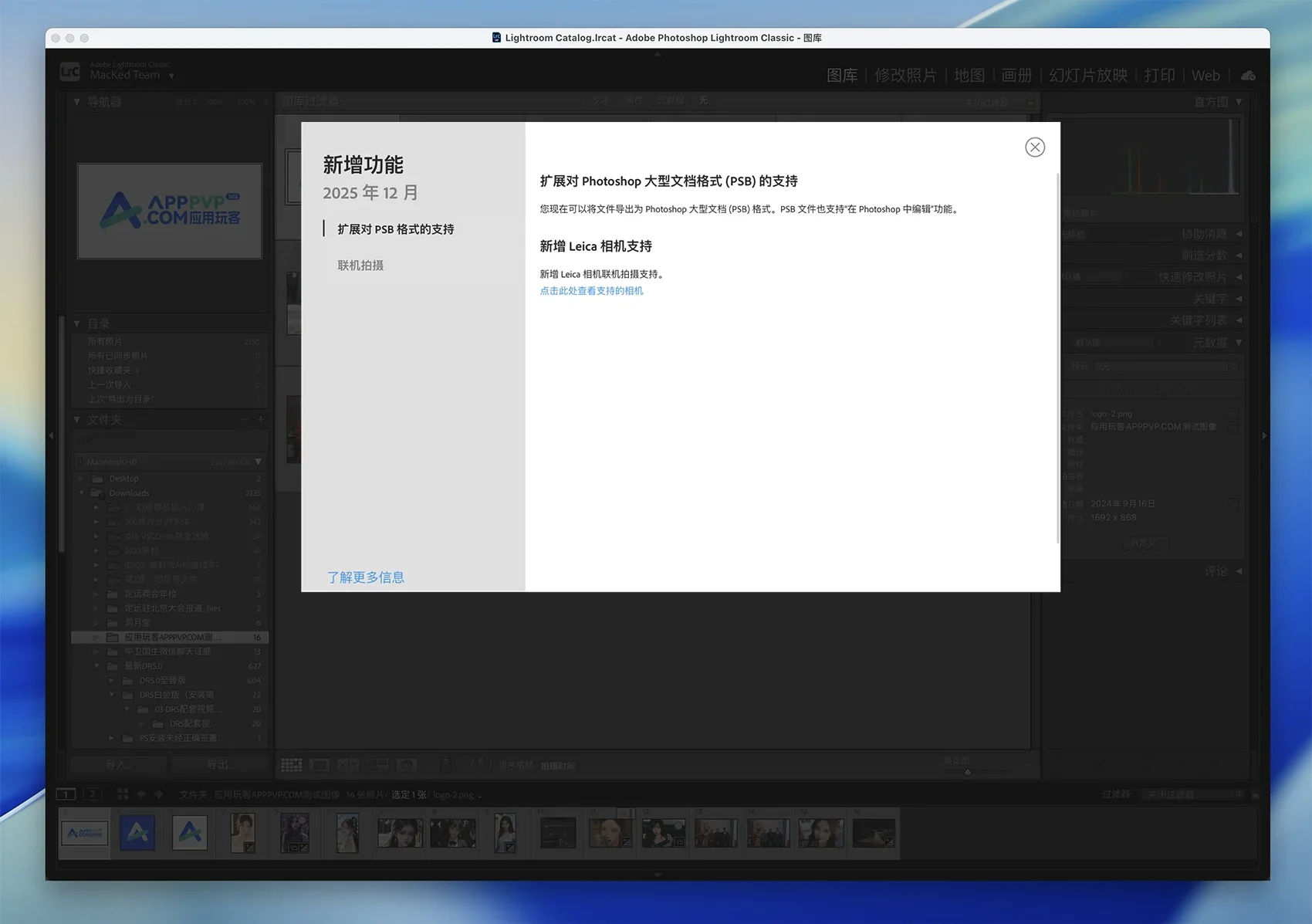1312x924 pixels.
Task: Select the Survey view icon
Action: (377, 765)
